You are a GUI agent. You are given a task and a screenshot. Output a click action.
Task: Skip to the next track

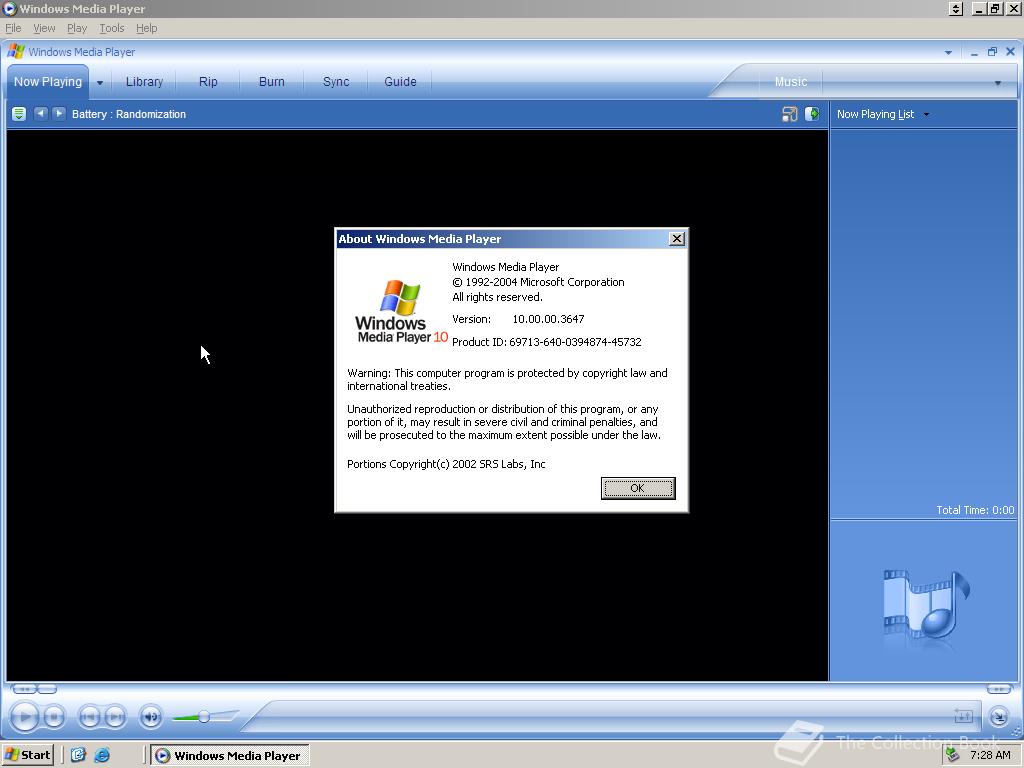tap(113, 716)
